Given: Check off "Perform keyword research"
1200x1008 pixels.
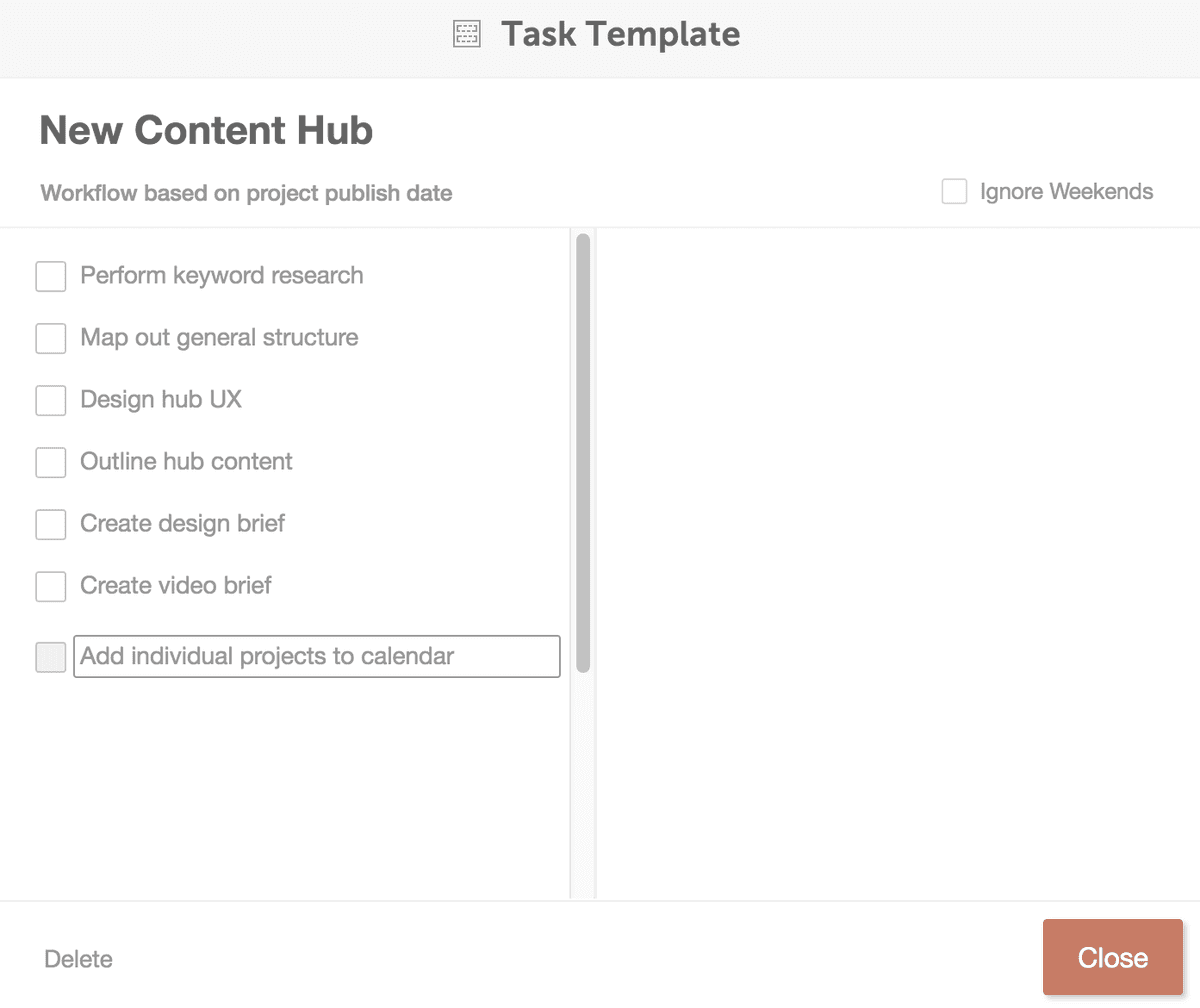Looking at the screenshot, I should (x=50, y=276).
